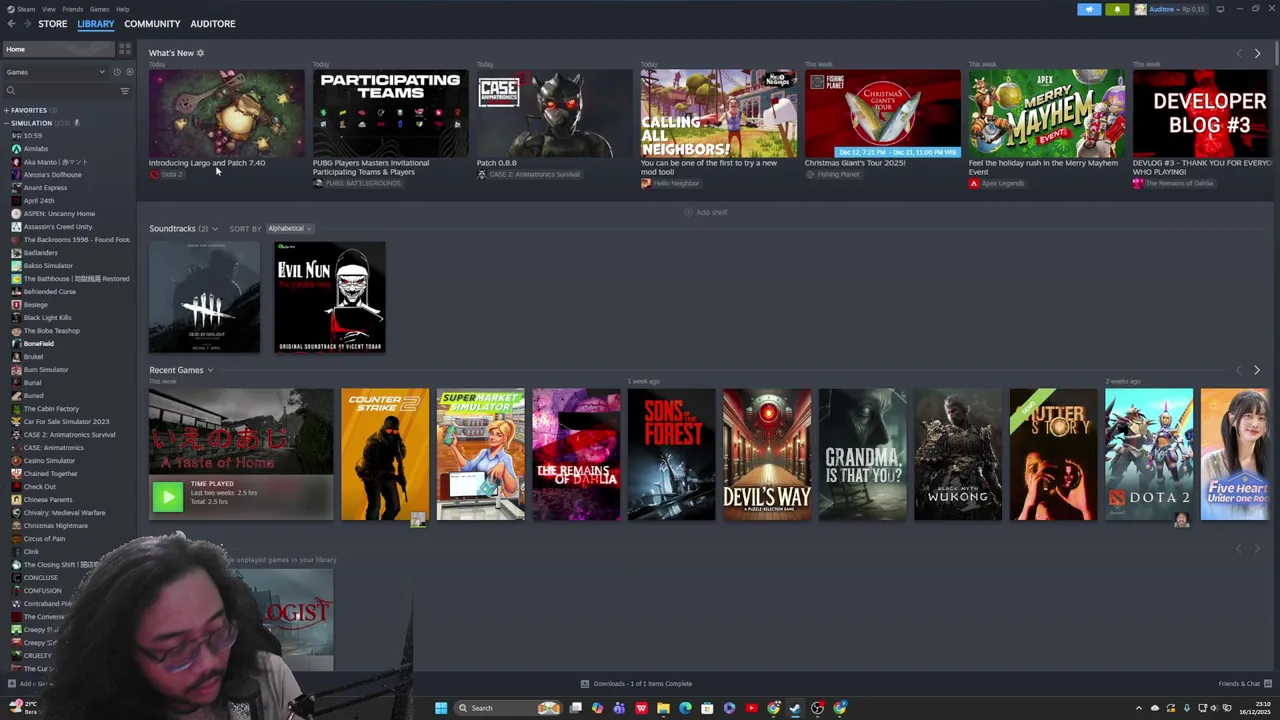1280x720 pixels.
Task: Click the Dota 2 tag icon under news
Action: click(x=154, y=174)
